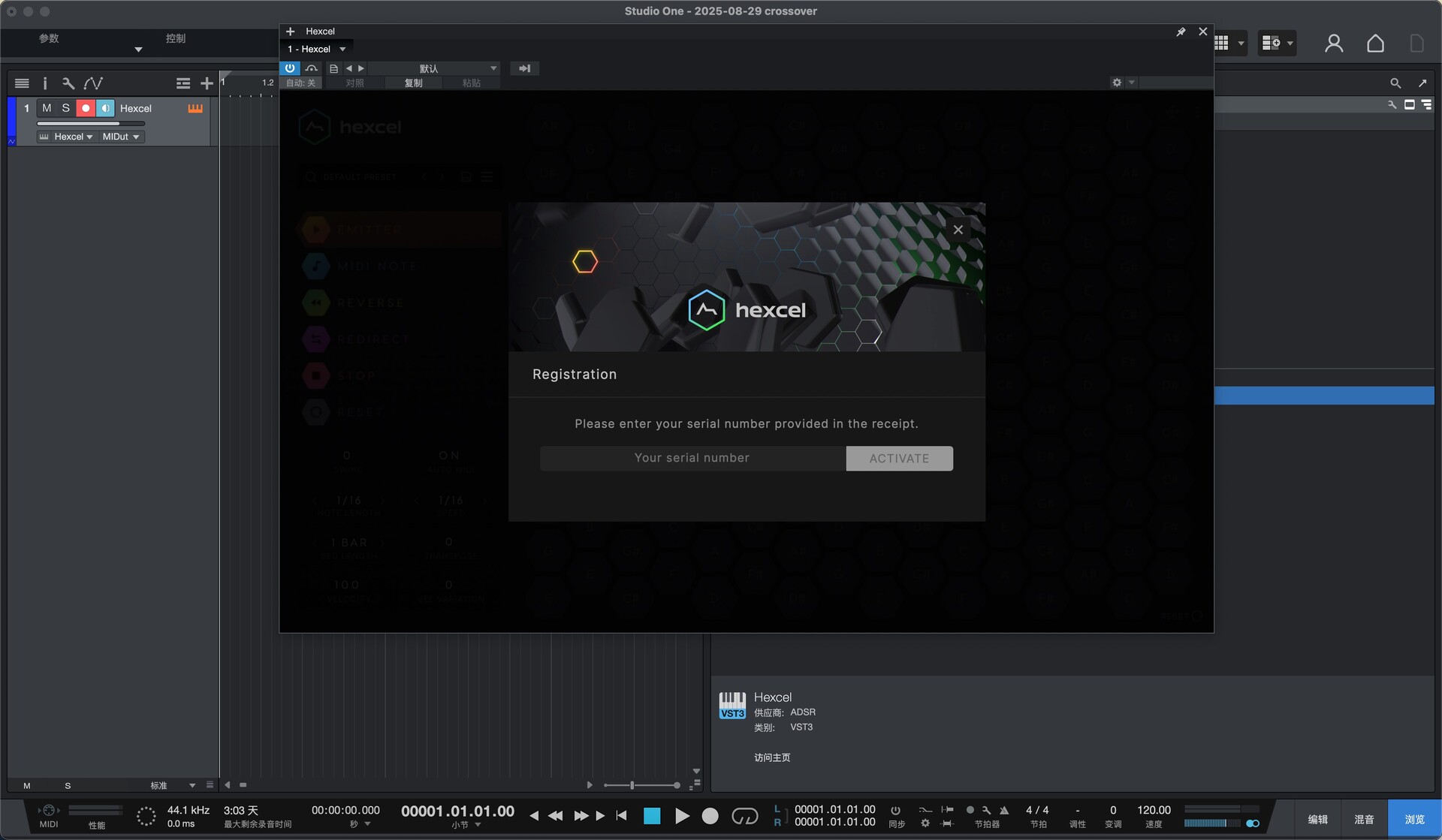Pin the Hexcel plugin window
The image size is (1442, 840).
pos(1181,32)
